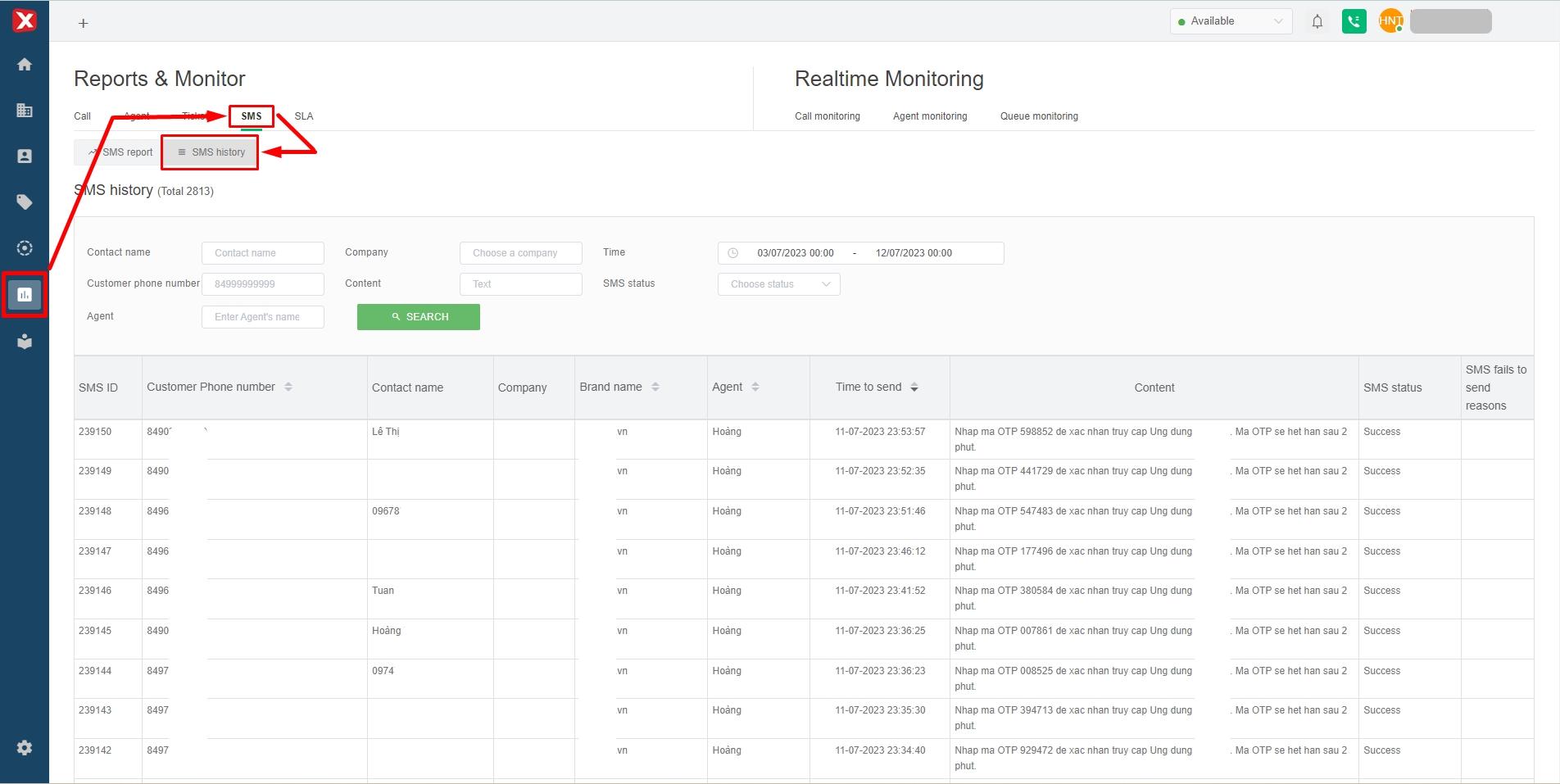1560x784 pixels.
Task: Open the company building icon in sidebar
Action: 25,111
